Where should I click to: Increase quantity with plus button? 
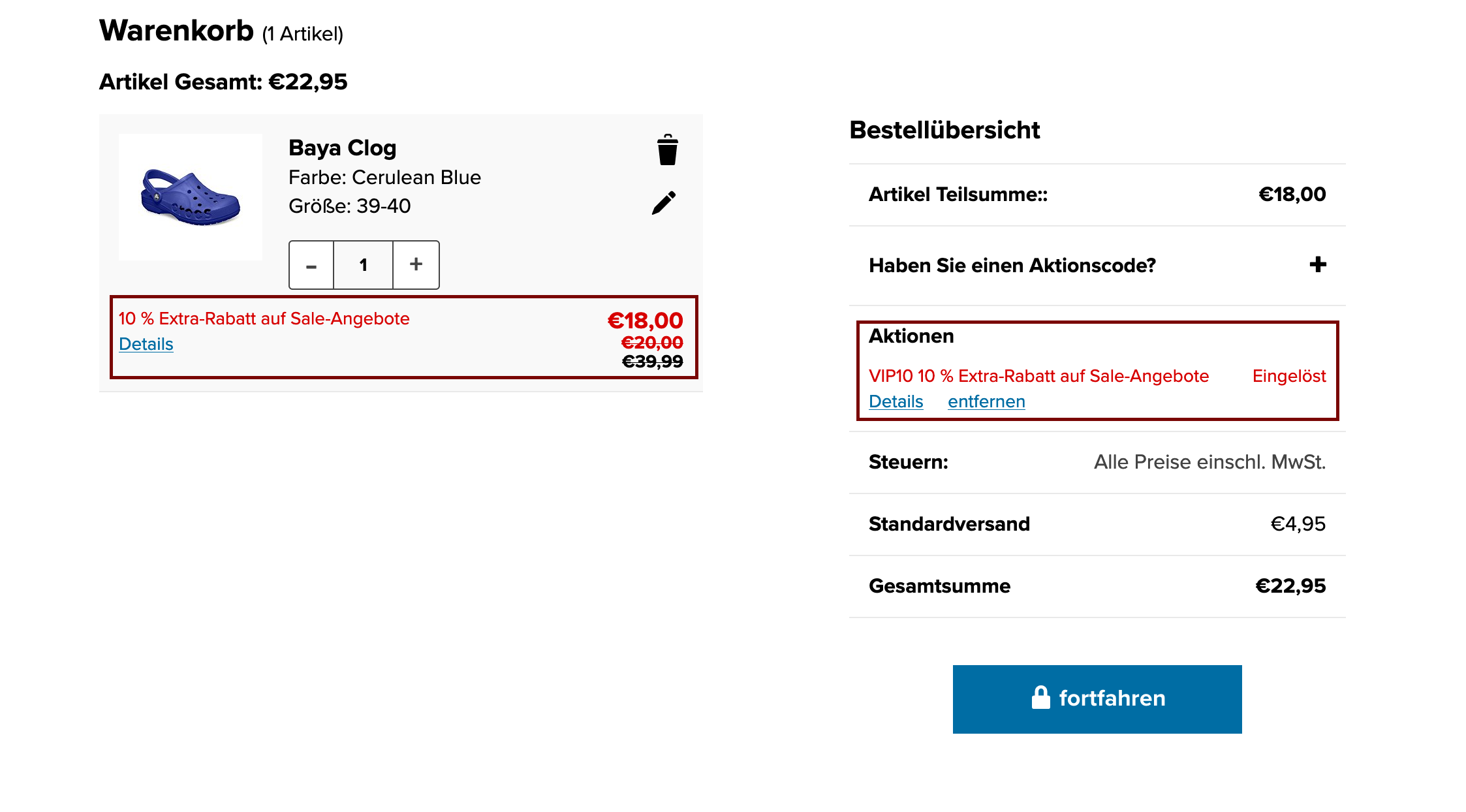(416, 265)
